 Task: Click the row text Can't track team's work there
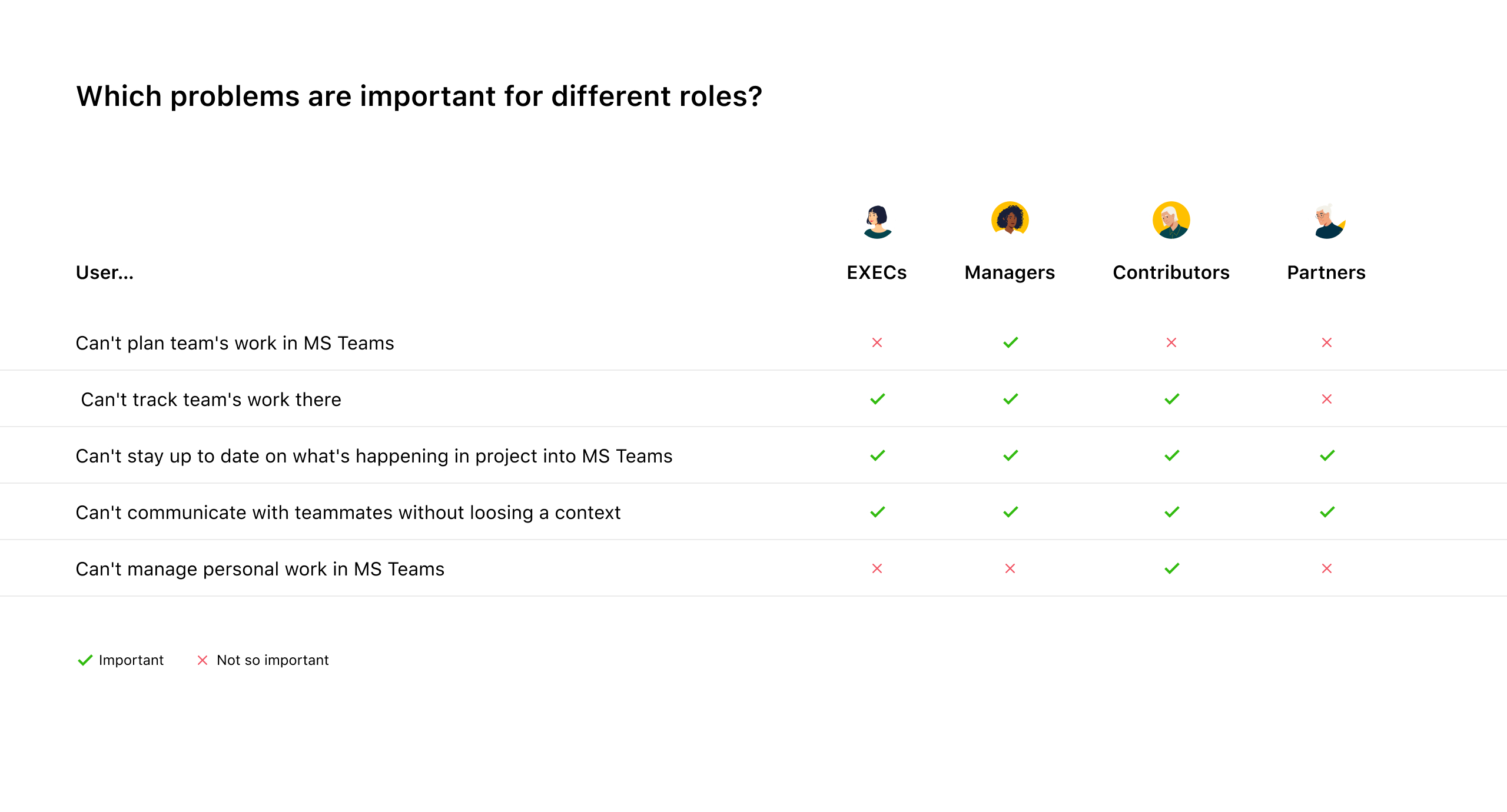211,400
